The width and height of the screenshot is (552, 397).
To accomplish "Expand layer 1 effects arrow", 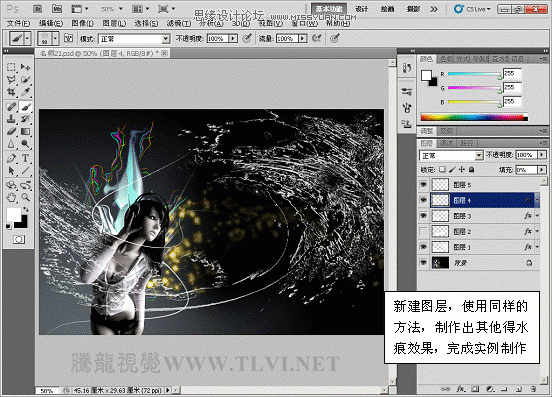I will coord(537,247).
